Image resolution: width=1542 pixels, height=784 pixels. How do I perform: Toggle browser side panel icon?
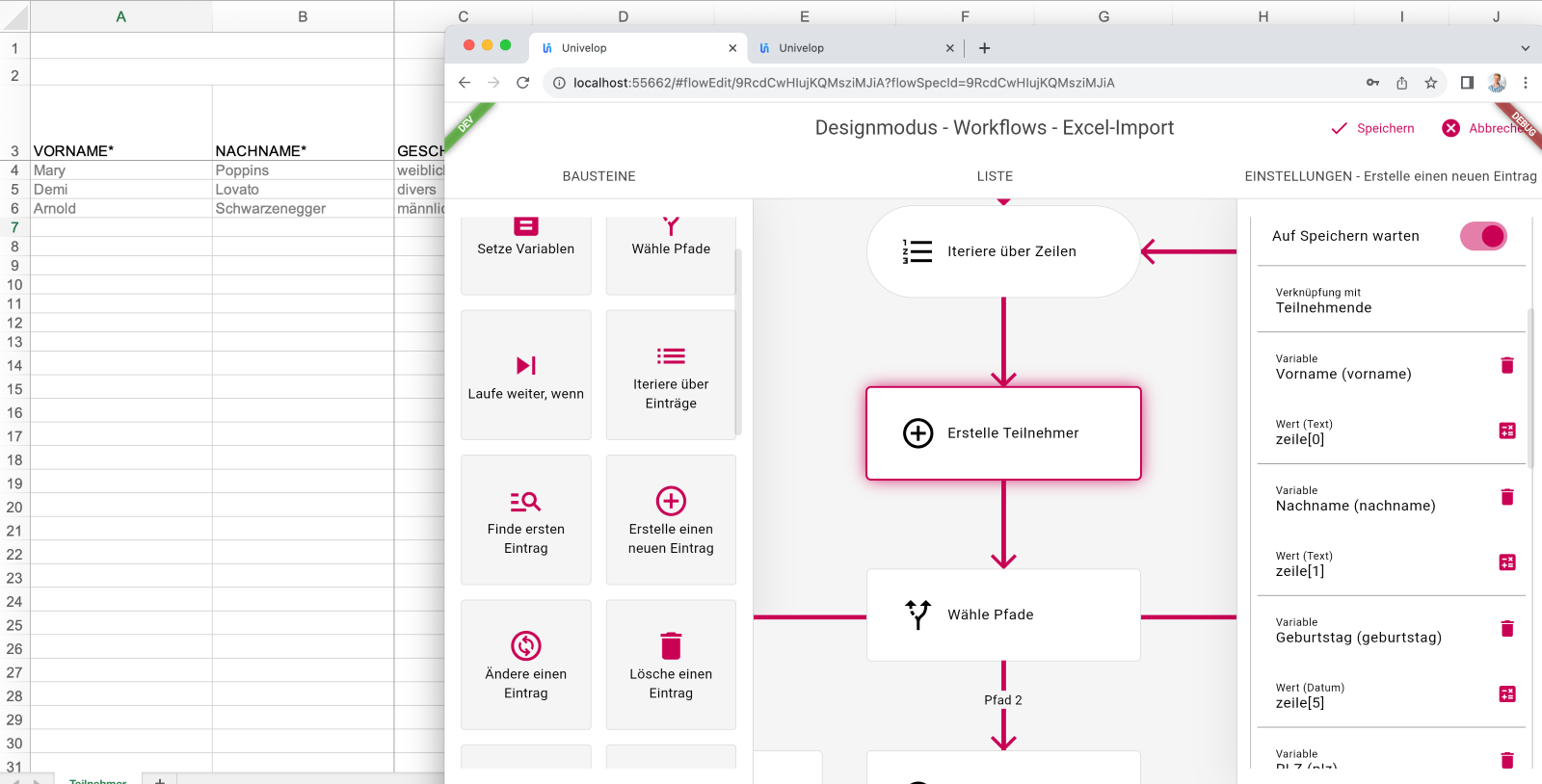click(x=1467, y=83)
